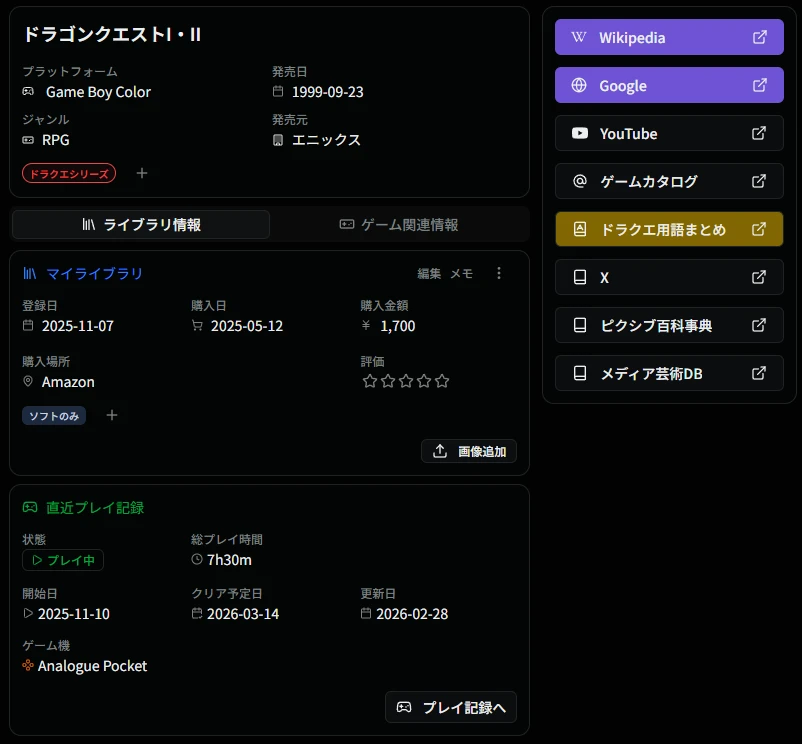Click the YouTube icon in the link list
The height and width of the screenshot is (744, 802).
(578, 133)
